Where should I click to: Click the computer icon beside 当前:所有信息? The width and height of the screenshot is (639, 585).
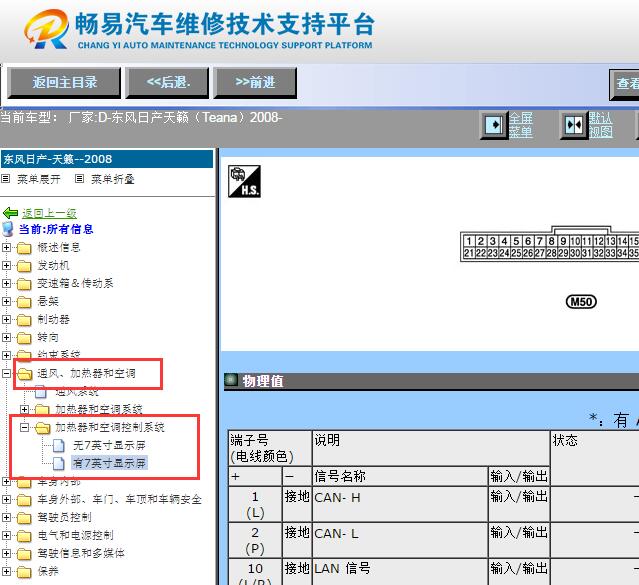coord(8,229)
